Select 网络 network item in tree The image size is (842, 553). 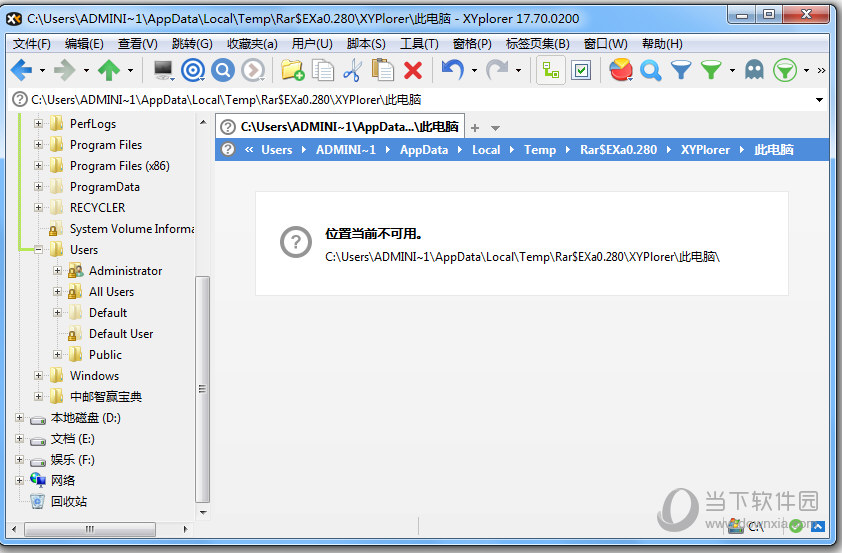63,481
